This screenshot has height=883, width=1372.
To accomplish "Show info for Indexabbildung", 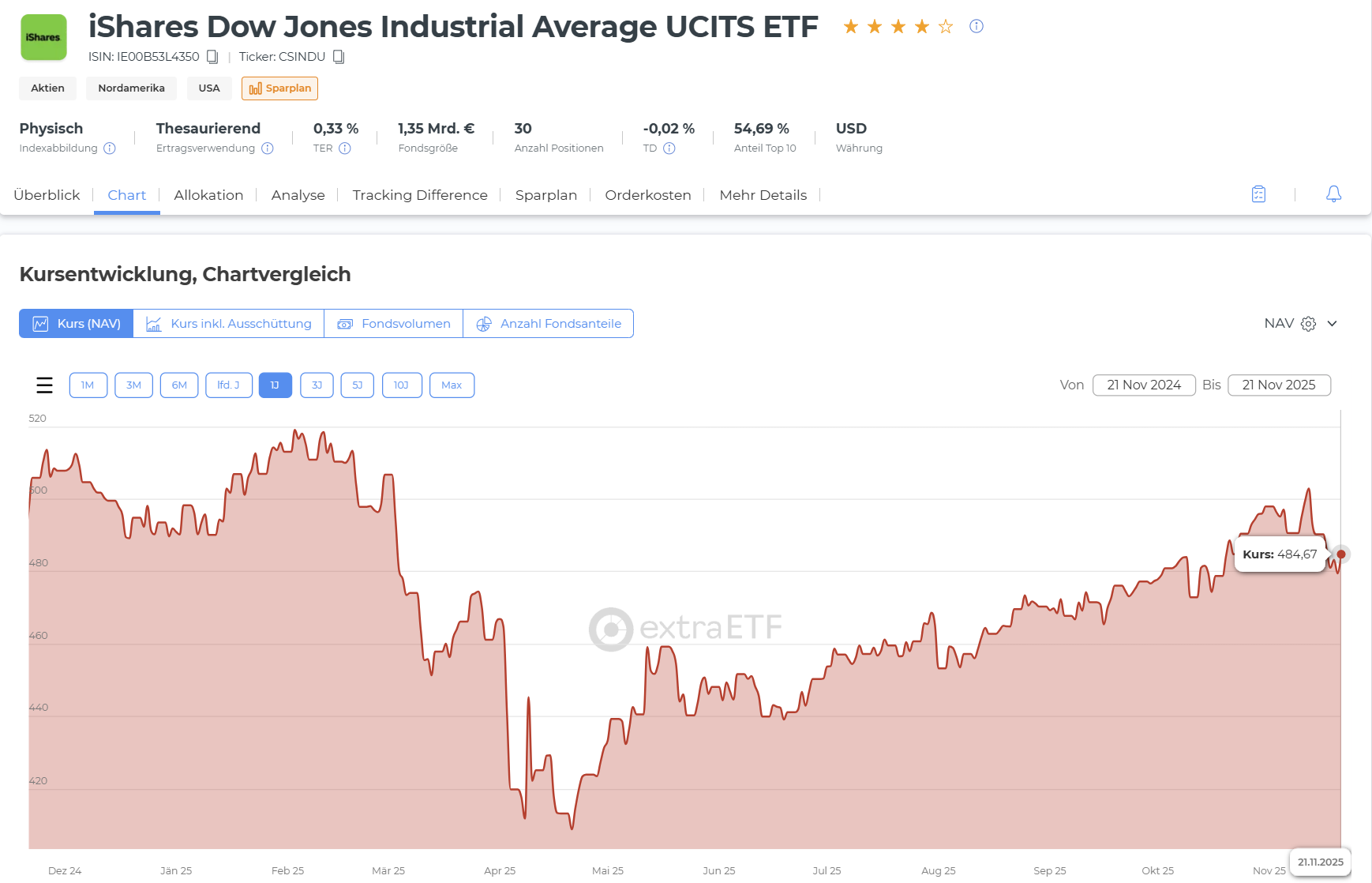I will coord(110,148).
